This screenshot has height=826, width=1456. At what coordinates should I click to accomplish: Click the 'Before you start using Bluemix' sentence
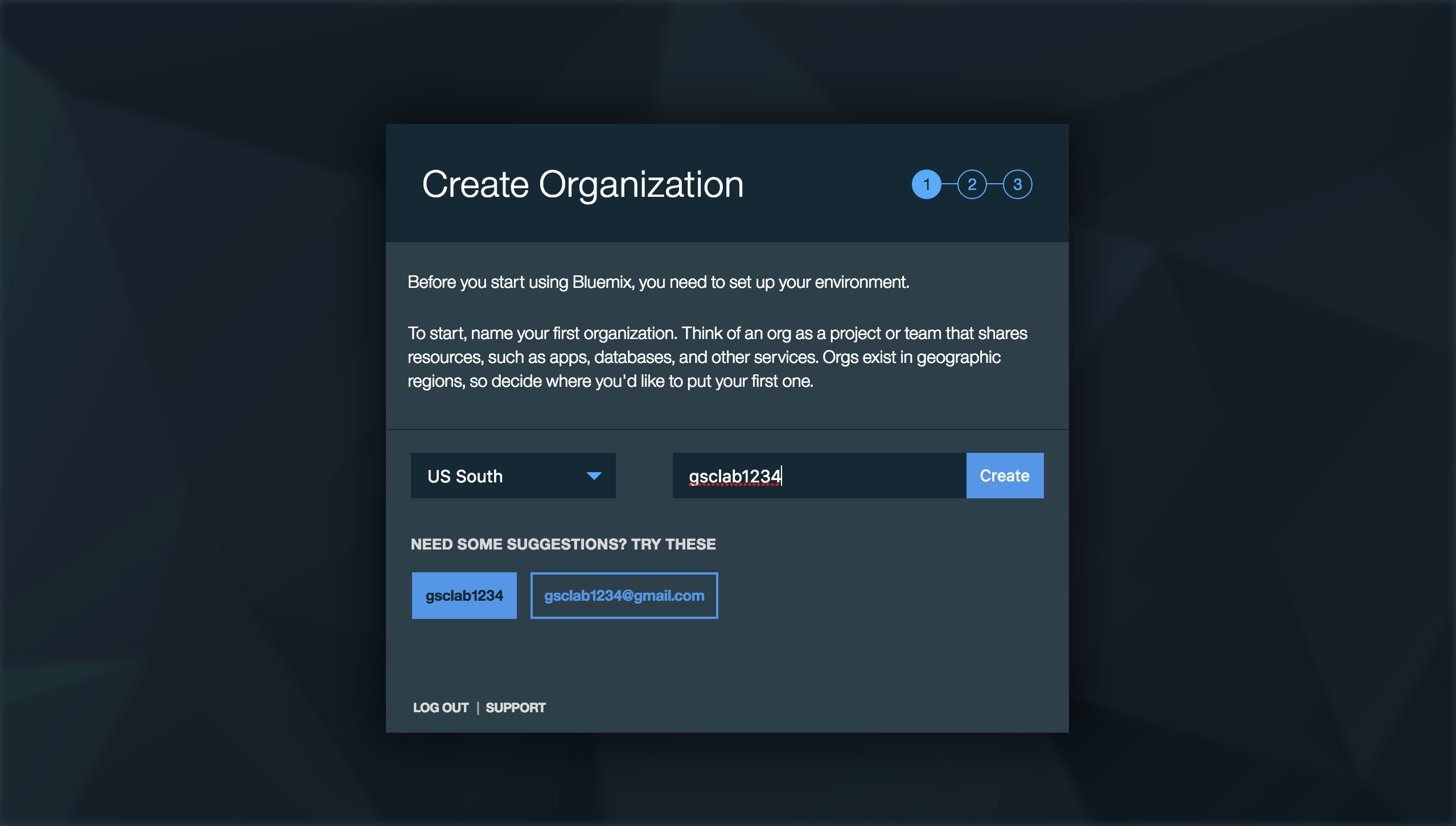[x=658, y=282]
